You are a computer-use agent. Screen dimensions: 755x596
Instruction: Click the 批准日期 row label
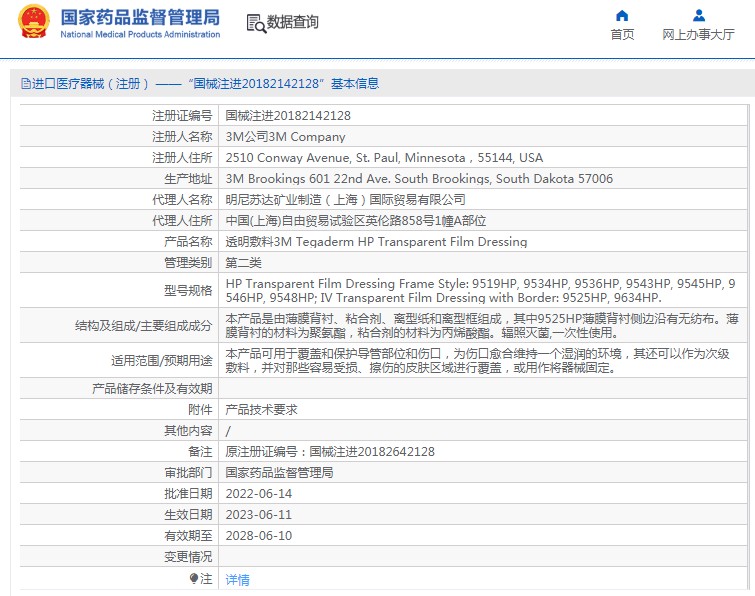click(188, 493)
